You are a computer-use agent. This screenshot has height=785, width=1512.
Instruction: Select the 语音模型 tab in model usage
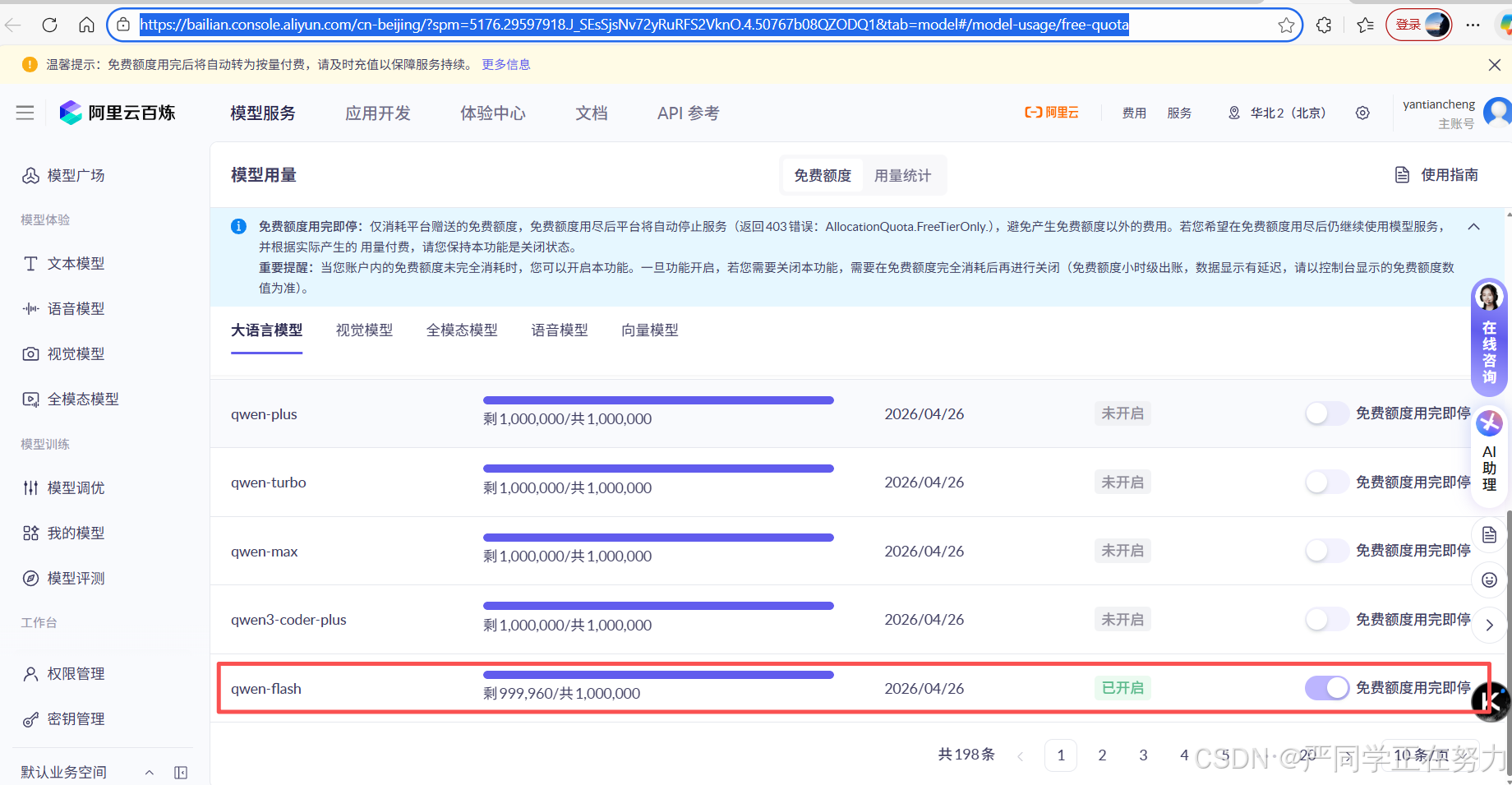560,330
